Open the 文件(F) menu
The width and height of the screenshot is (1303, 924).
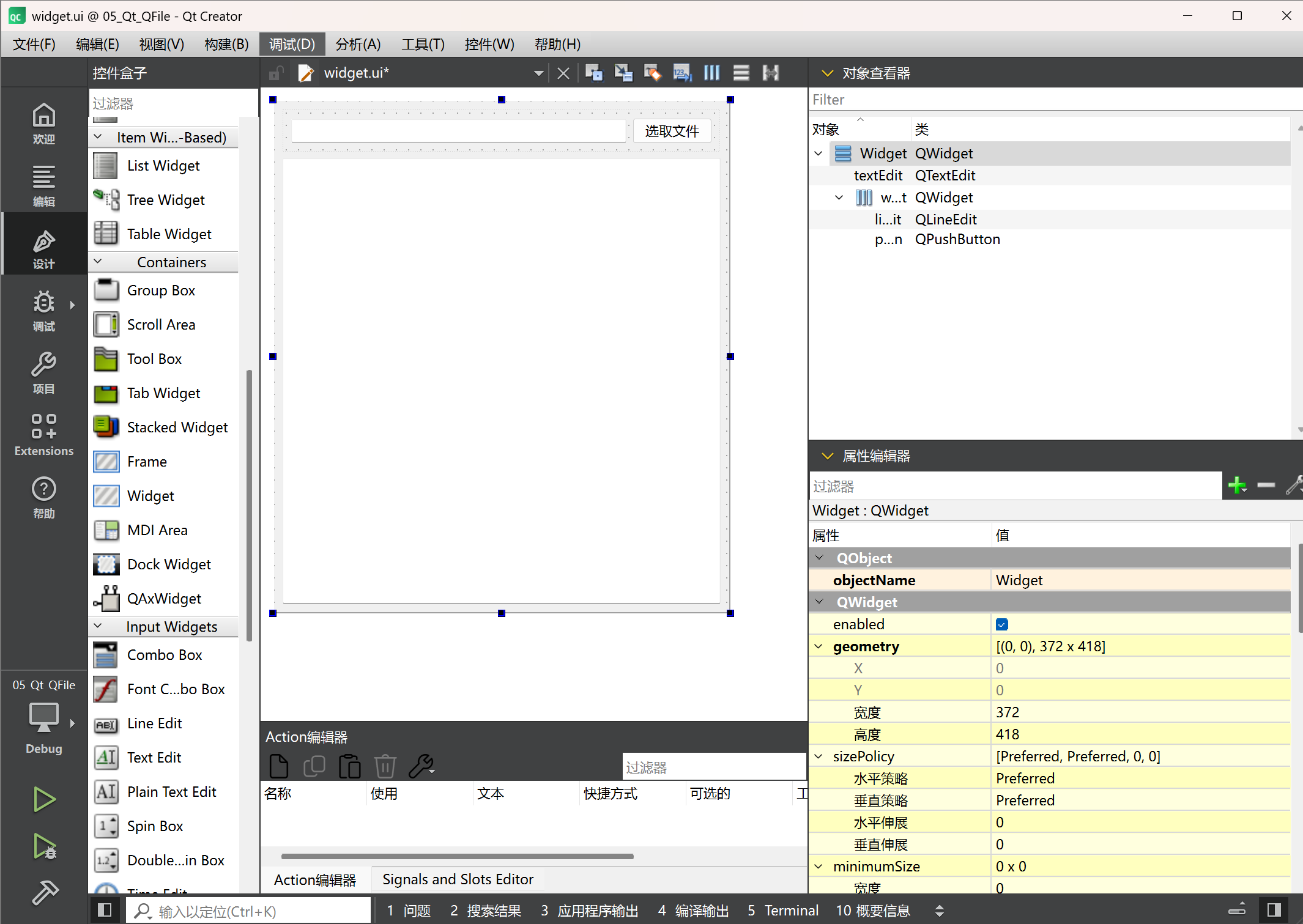click(x=34, y=44)
